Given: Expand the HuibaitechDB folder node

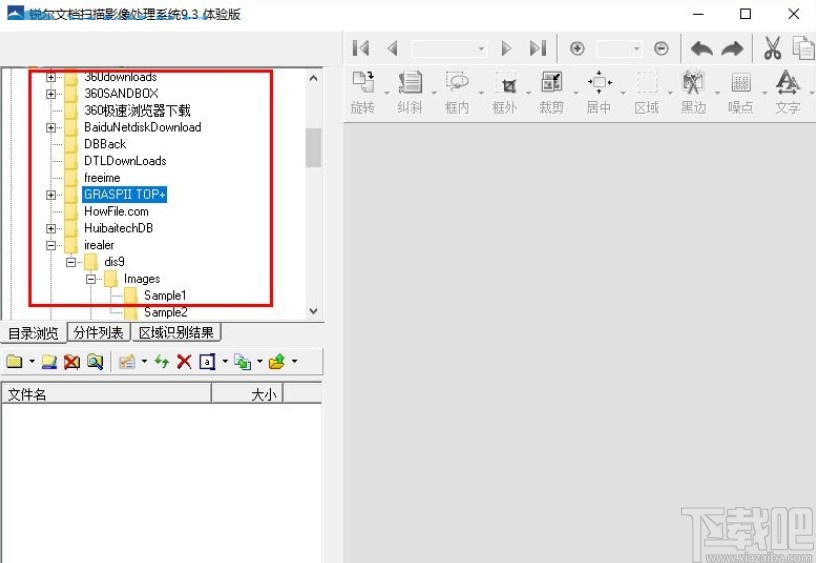Looking at the screenshot, I should click(x=50, y=228).
